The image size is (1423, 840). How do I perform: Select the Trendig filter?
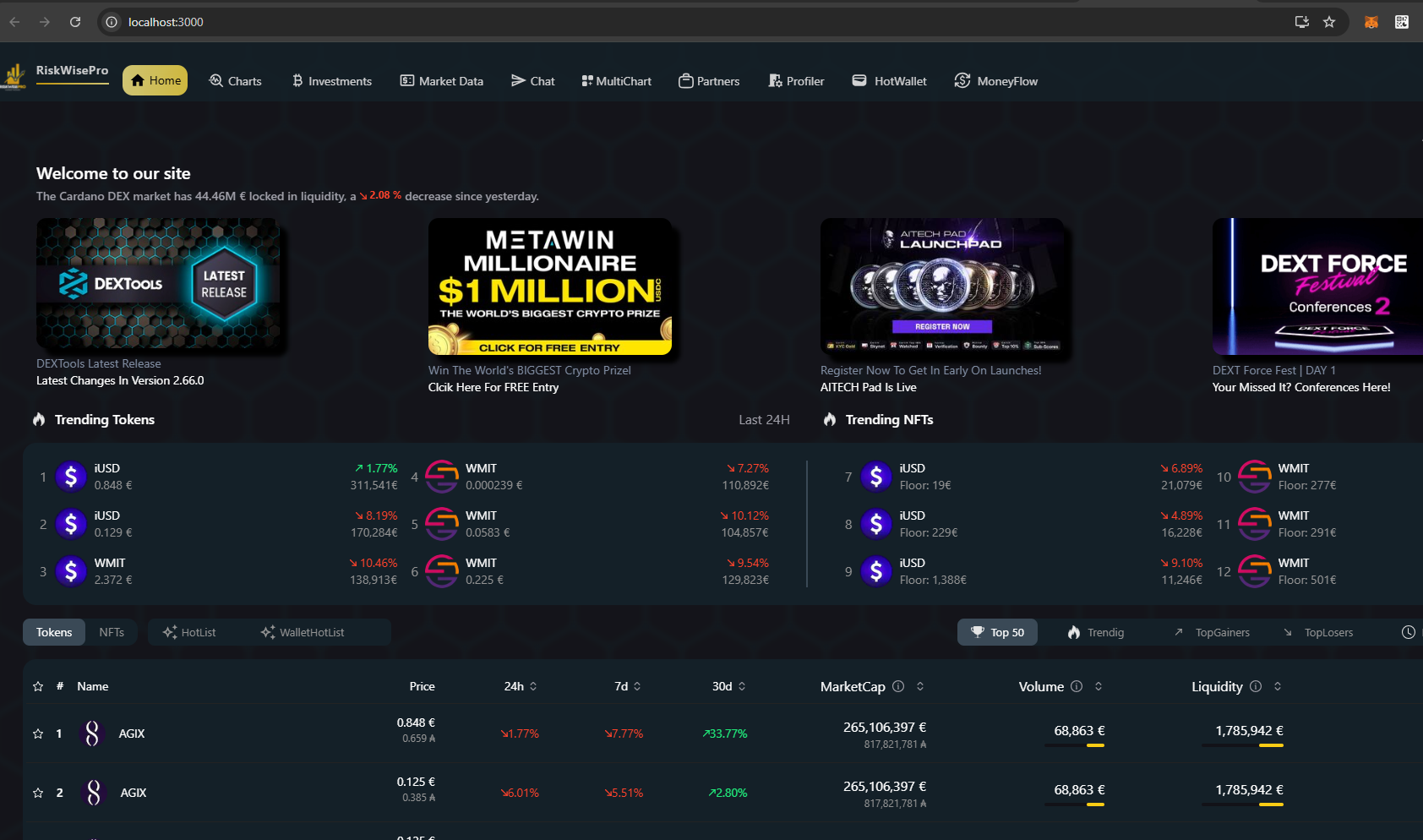pyautogui.click(x=1096, y=632)
